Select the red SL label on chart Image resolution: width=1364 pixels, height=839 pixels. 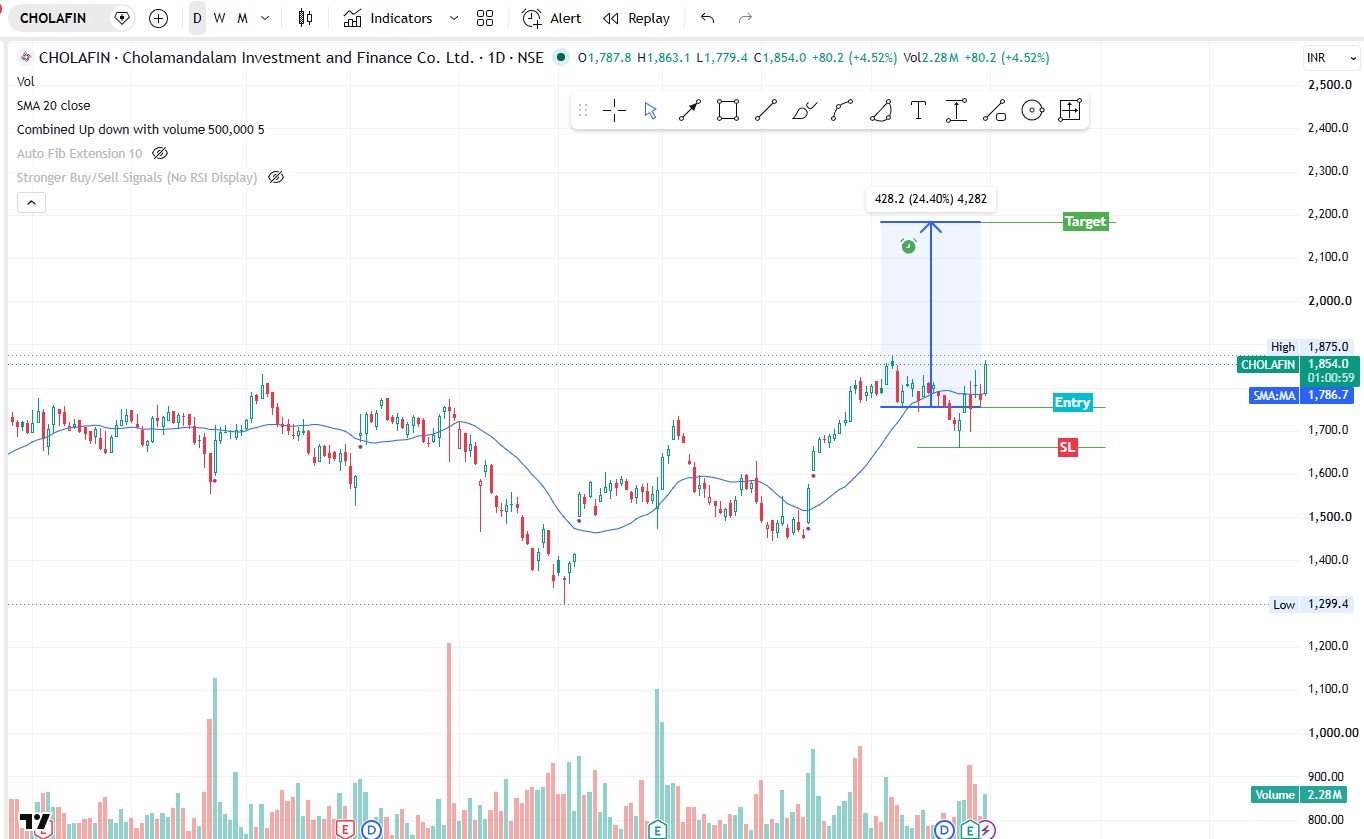[1068, 447]
